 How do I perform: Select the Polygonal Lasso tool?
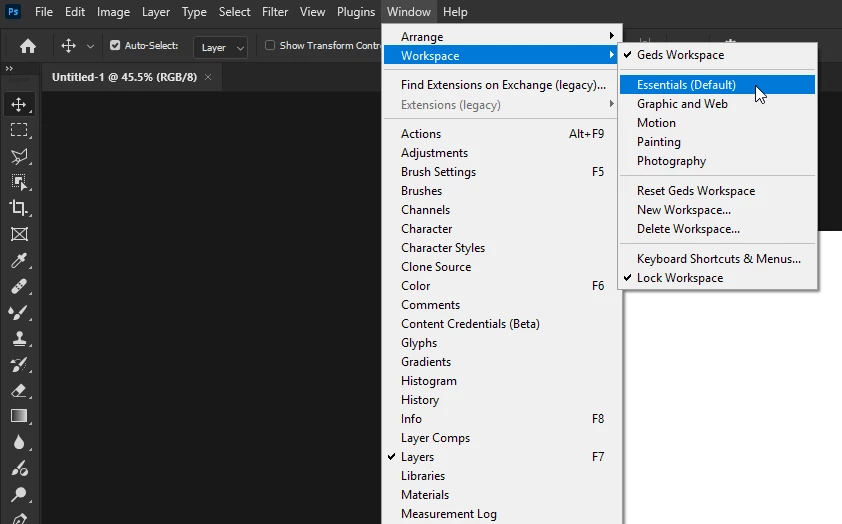19,156
